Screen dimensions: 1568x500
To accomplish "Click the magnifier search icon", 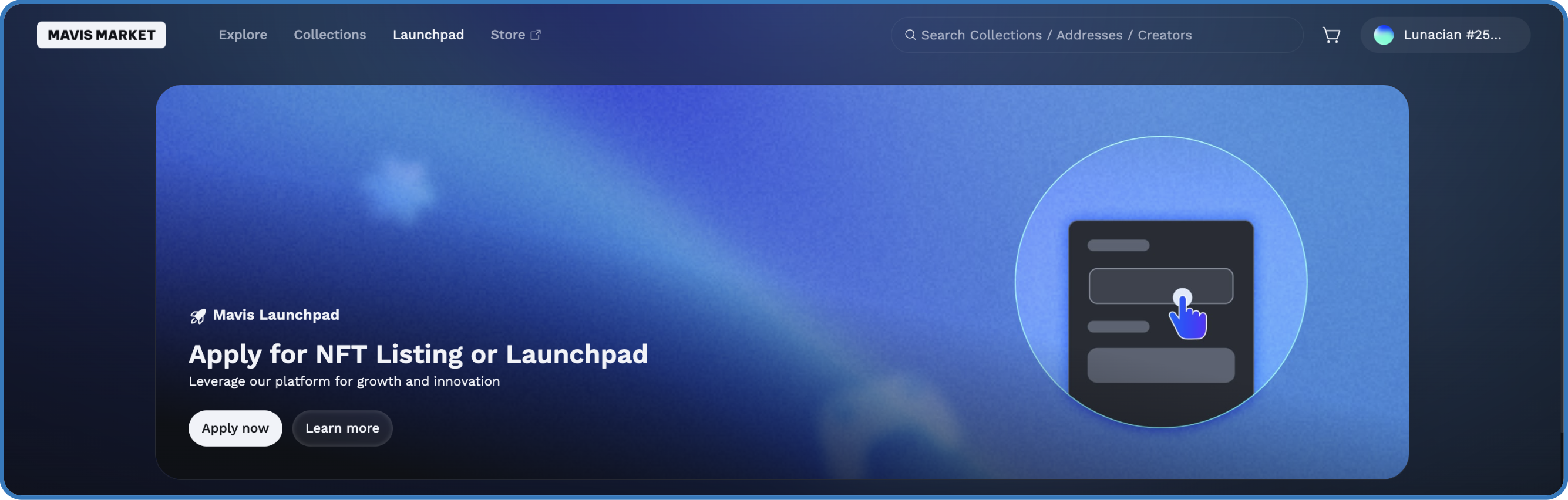I will click(x=910, y=35).
